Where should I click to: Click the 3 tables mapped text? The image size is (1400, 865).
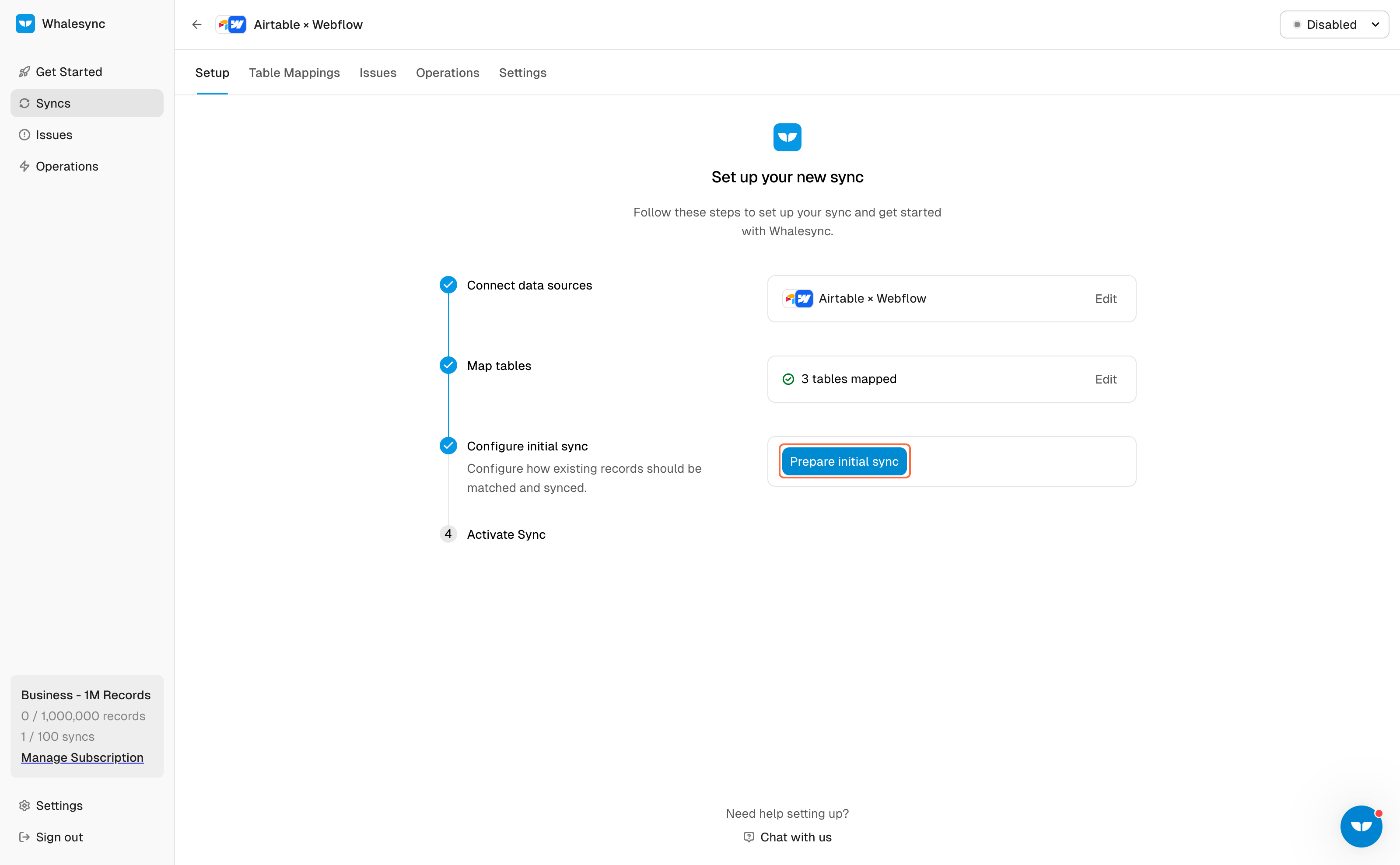click(x=849, y=379)
